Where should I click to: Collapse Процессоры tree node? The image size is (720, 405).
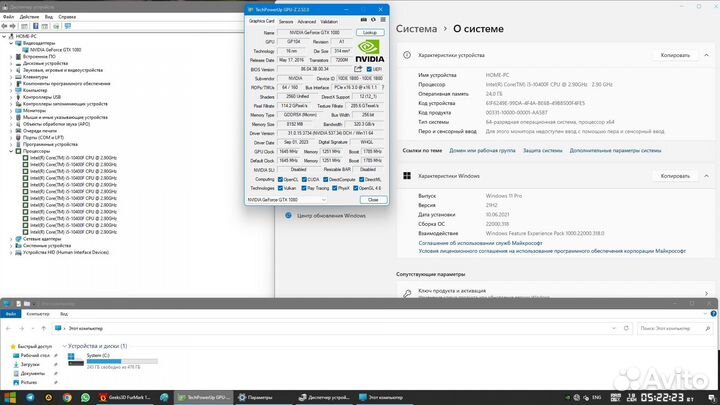pos(11,151)
